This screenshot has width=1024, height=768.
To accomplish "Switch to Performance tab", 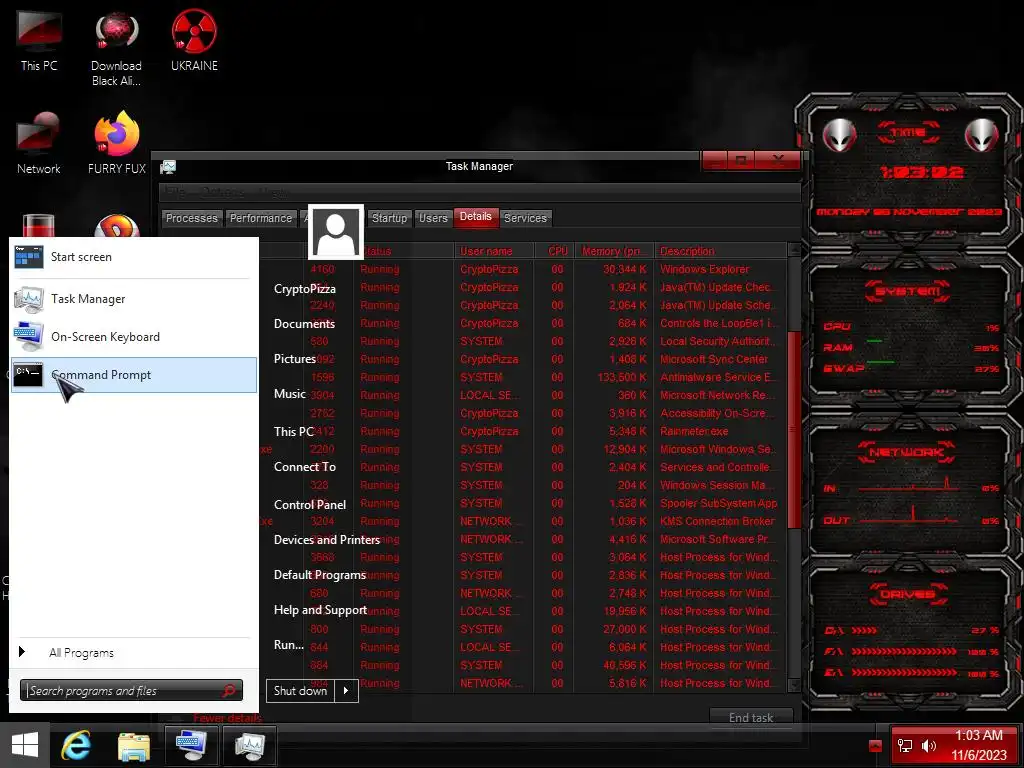I will 261,218.
